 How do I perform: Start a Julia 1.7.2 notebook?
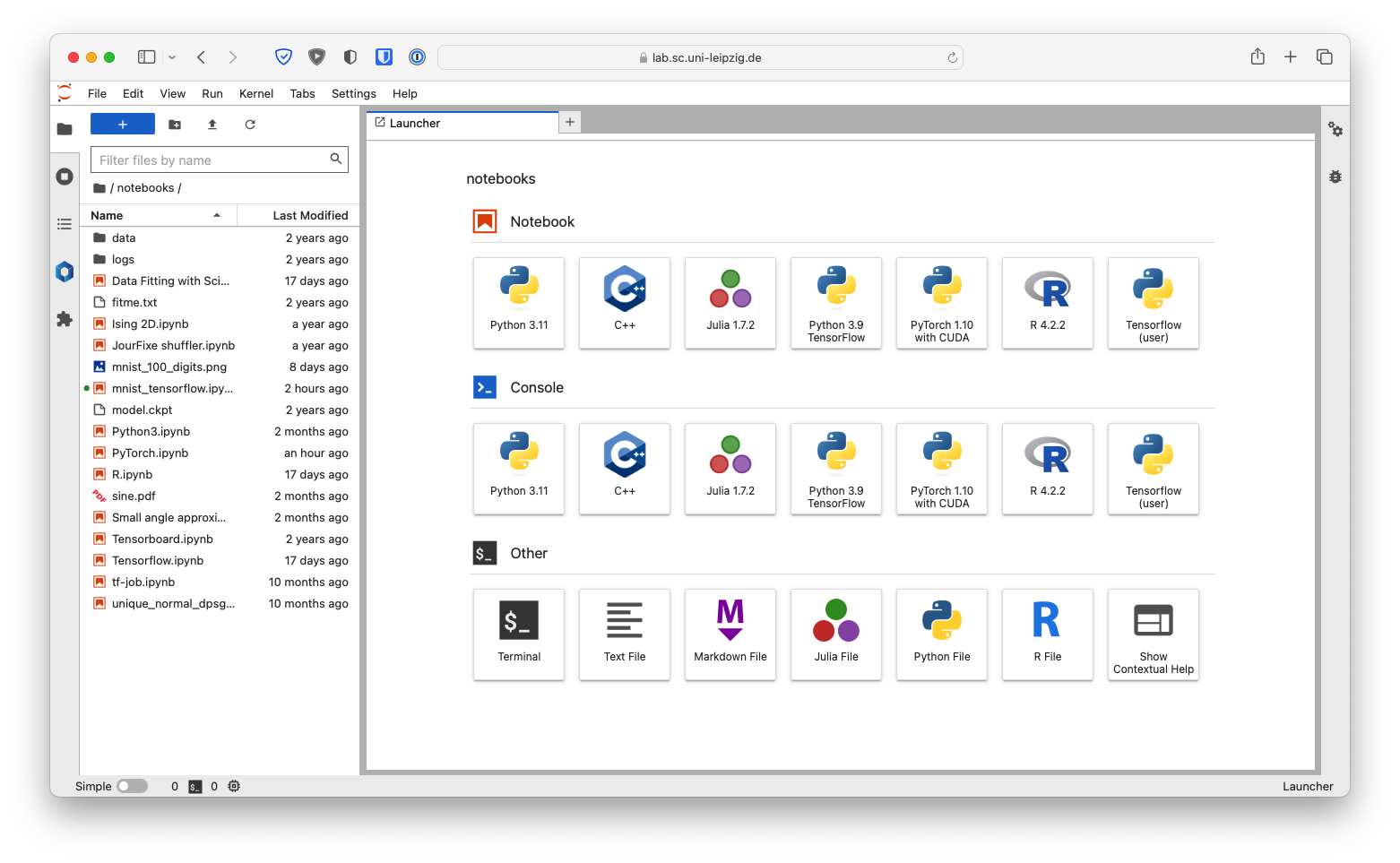[730, 303]
